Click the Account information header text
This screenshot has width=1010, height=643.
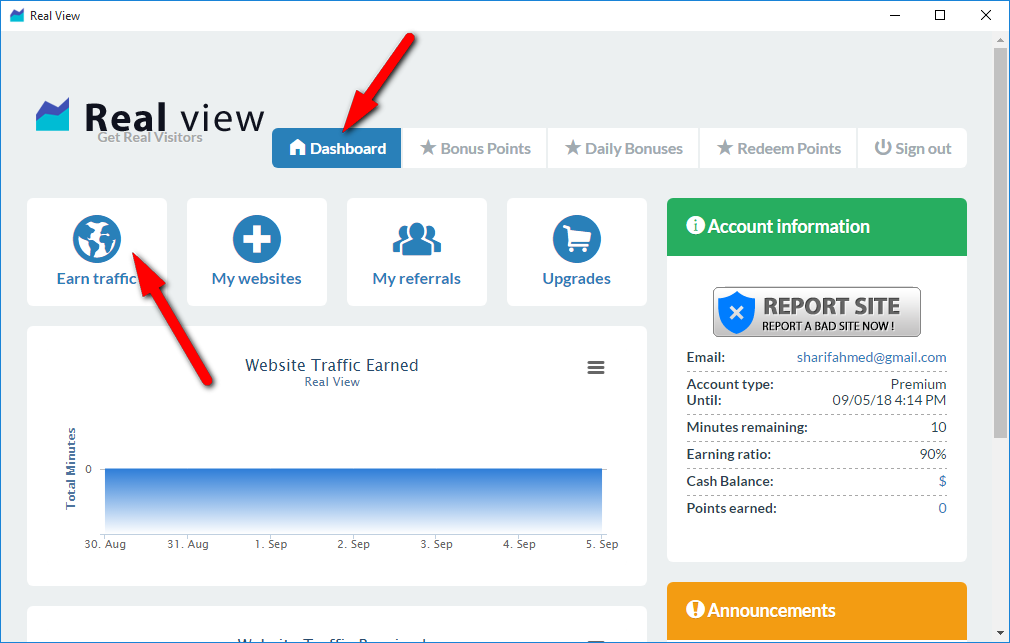[x=788, y=226]
